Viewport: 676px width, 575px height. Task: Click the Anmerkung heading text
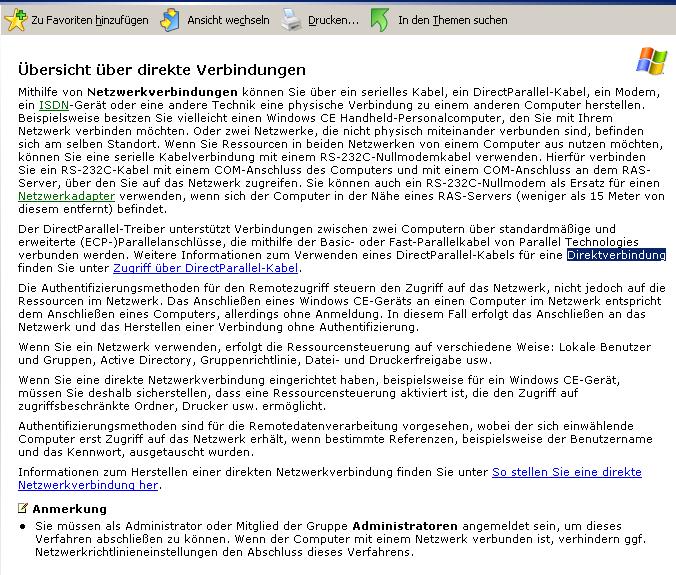point(69,509)
